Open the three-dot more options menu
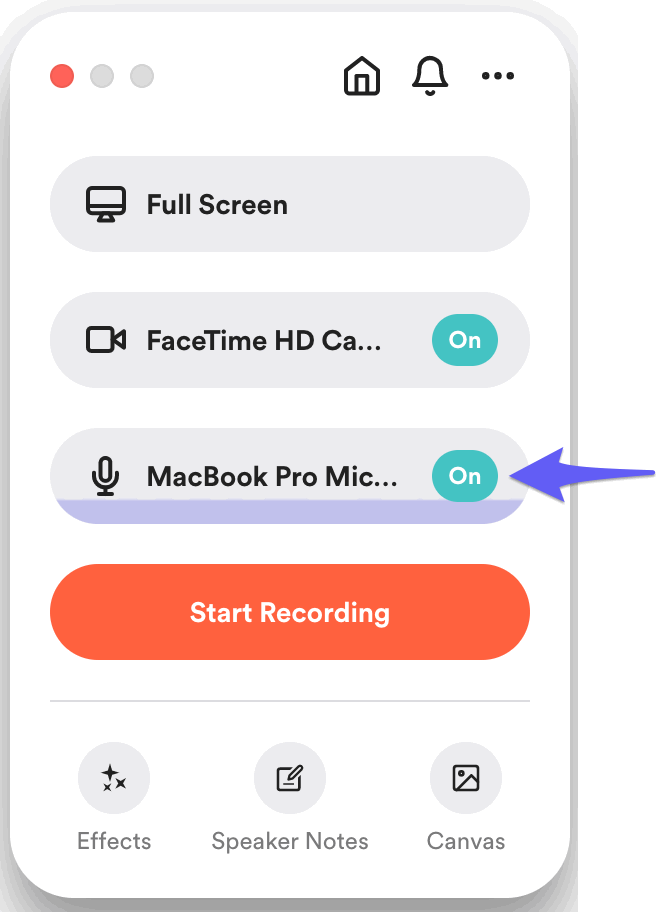The height and width of the screenshot is (912, 656). (x=498, y=76)
